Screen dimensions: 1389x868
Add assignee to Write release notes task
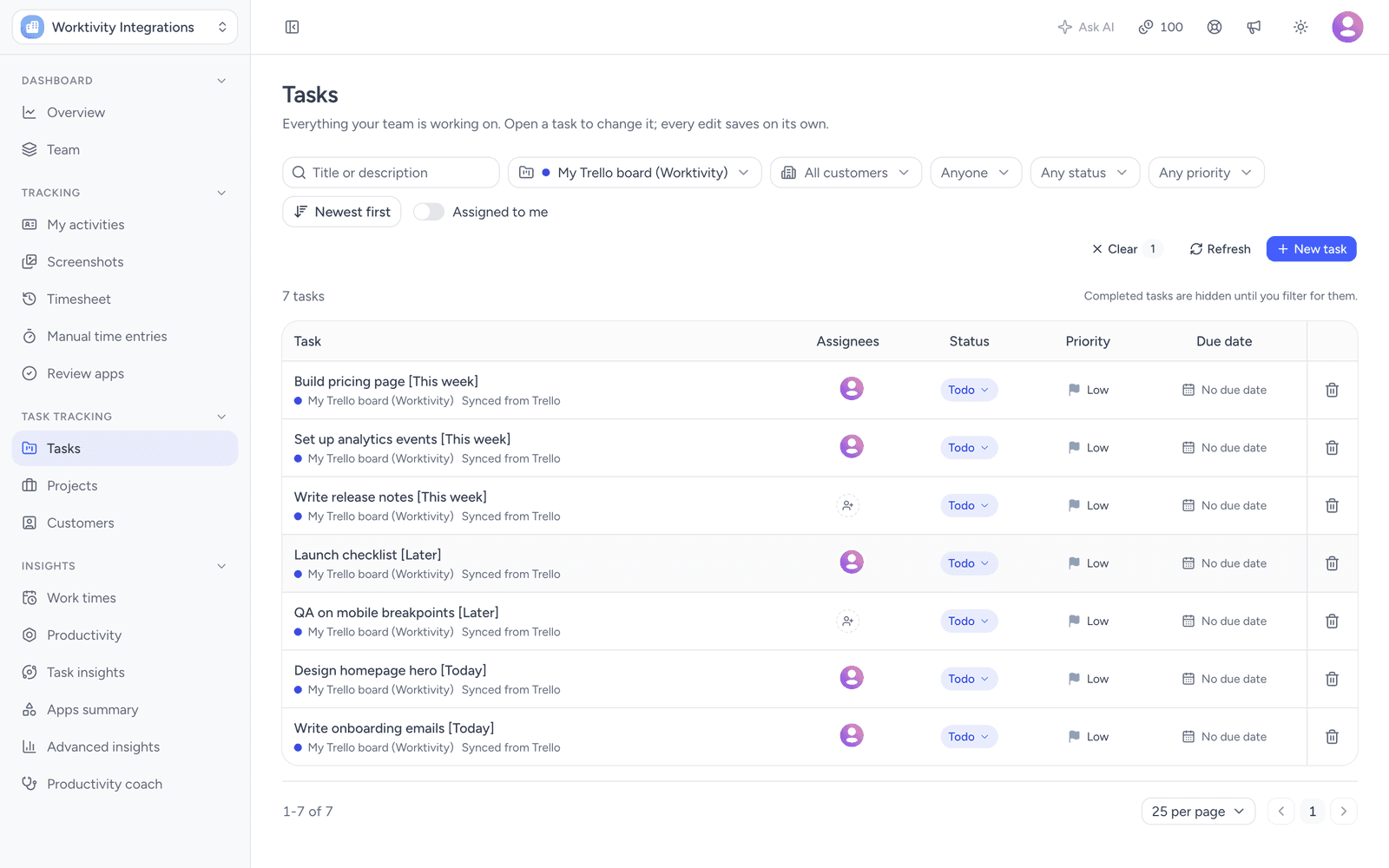pos(848,505)
